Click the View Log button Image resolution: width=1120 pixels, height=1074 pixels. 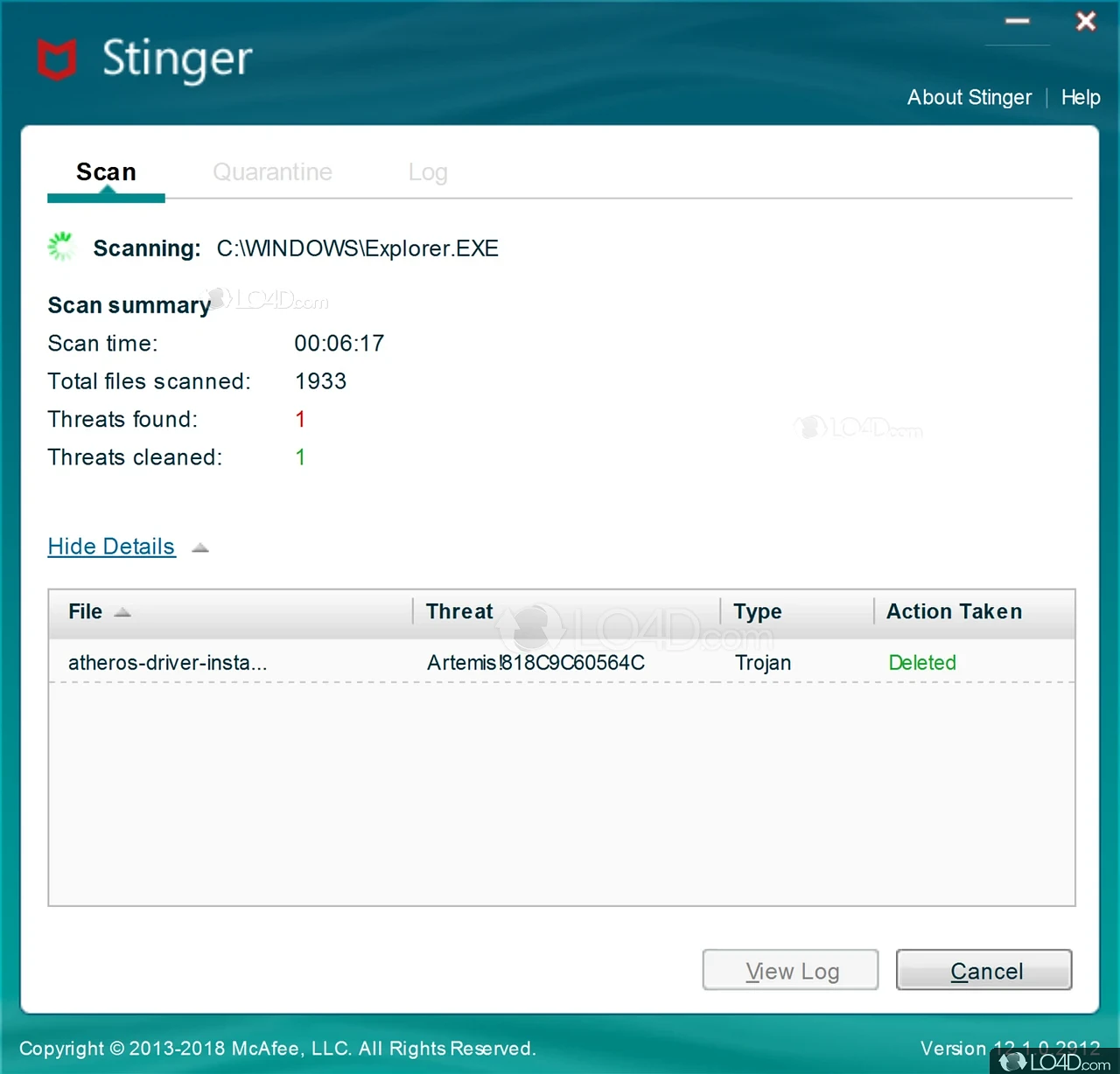(x=790, y=970)
